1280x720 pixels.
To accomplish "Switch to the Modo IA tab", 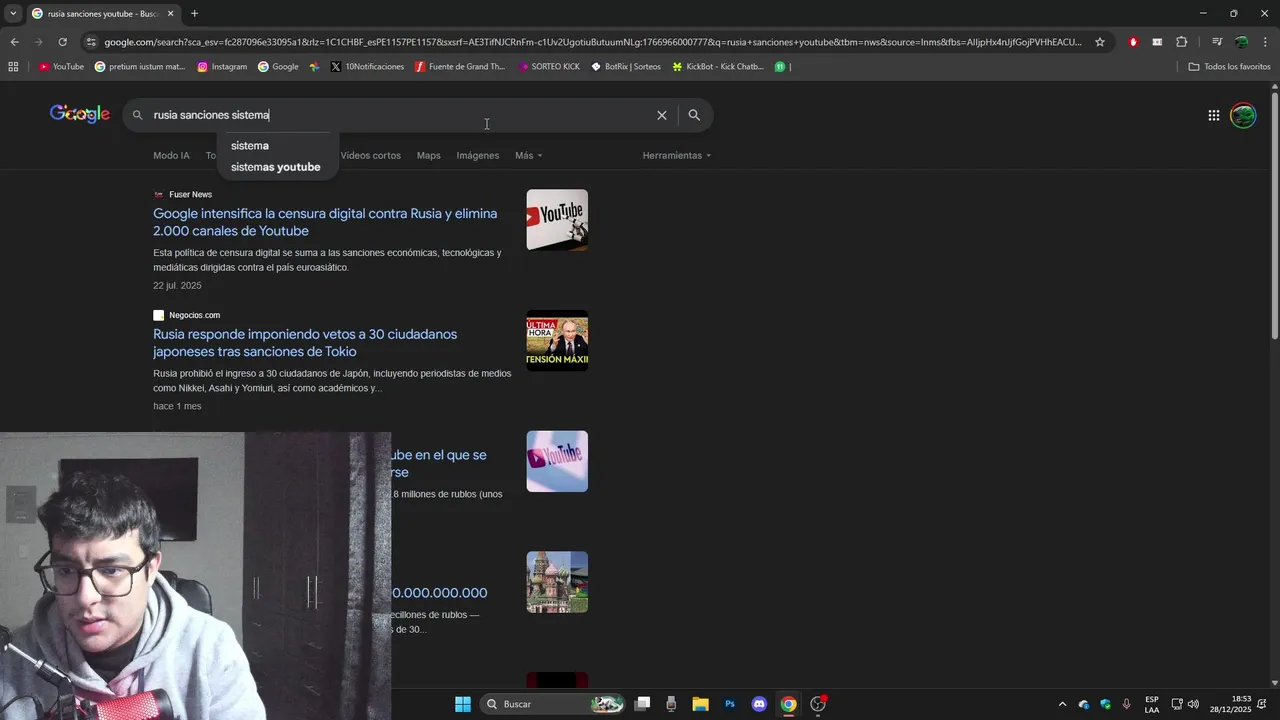I will 171,156.
